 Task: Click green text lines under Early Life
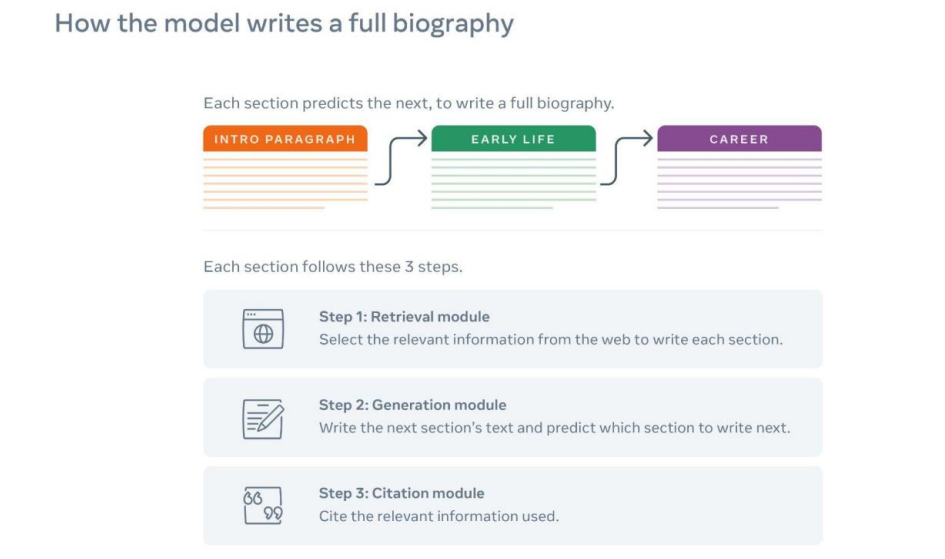pos(513,183)
